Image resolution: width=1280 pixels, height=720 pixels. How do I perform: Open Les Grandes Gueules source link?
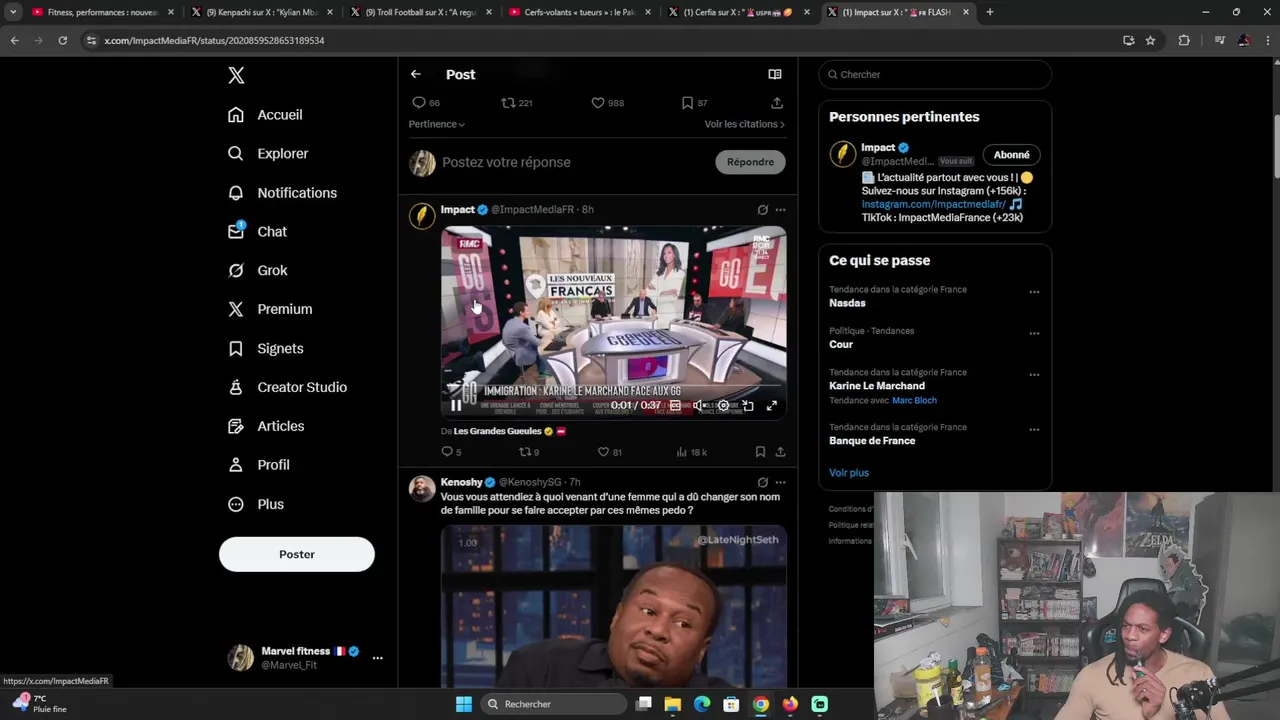tap(497, 431)
